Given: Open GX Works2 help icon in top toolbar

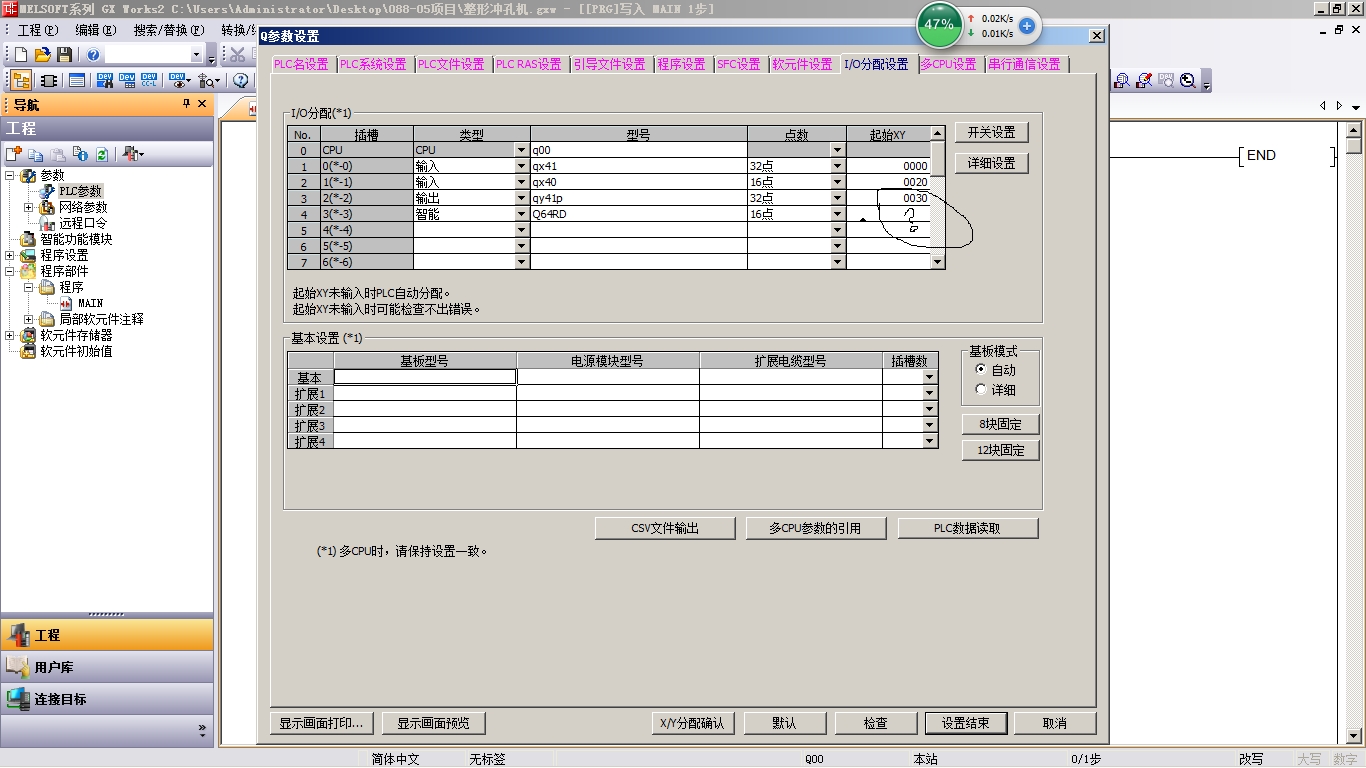Looking at the screenshot, I should pyautogui.click(x=93, y=54).
